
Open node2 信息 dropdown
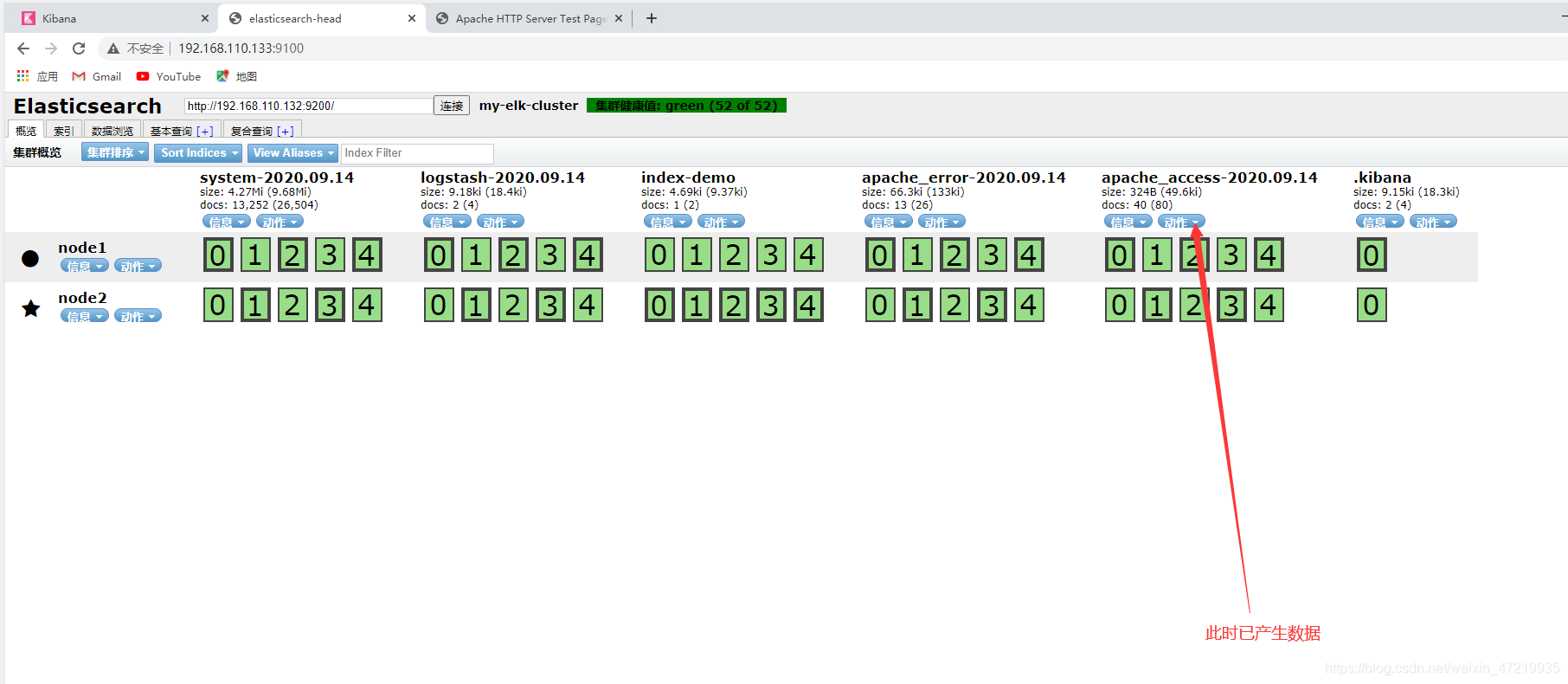pyautogui.click(x=85, y=316)
